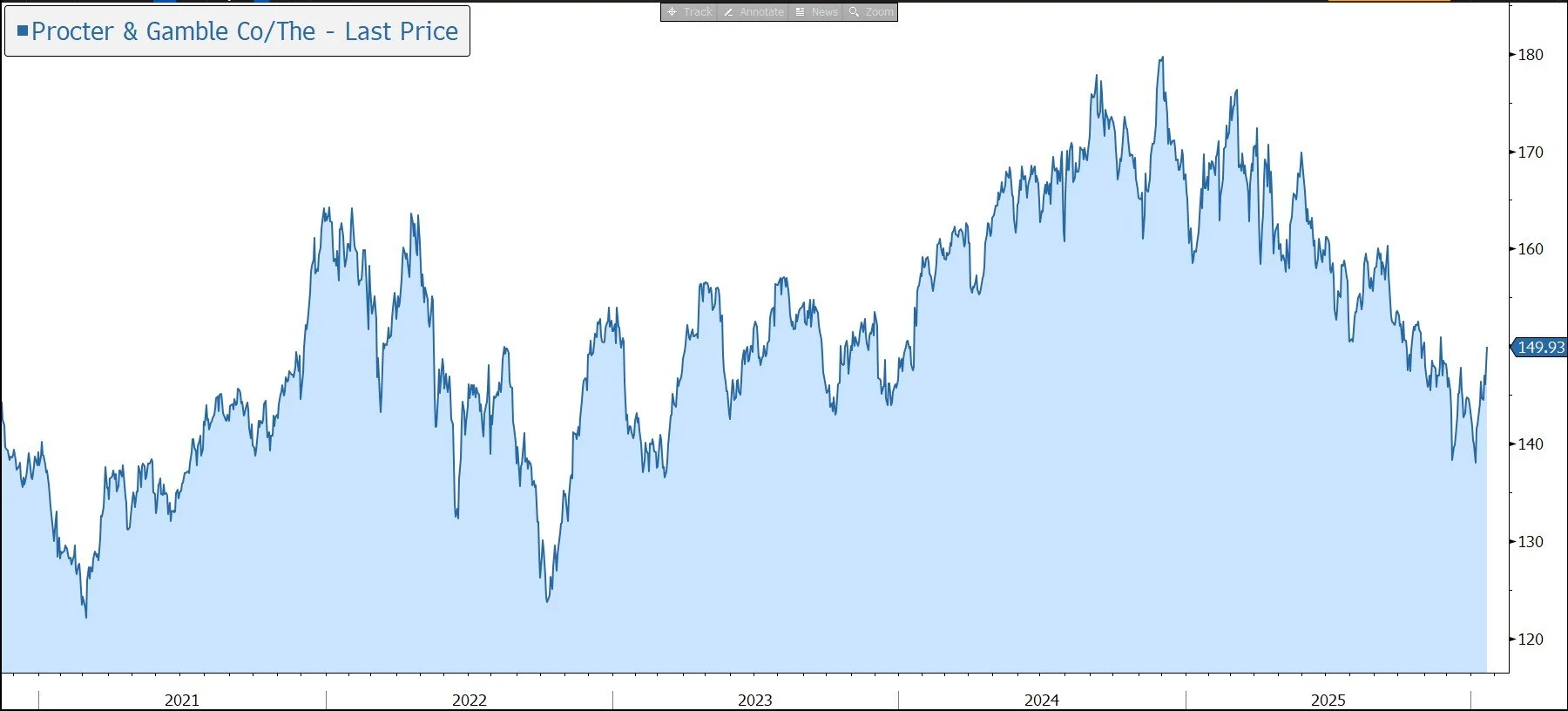The width and height of the screenshot is (1568, 711).
Task: Click the 2025 year label on time axis
Action: pos(1328,700)
